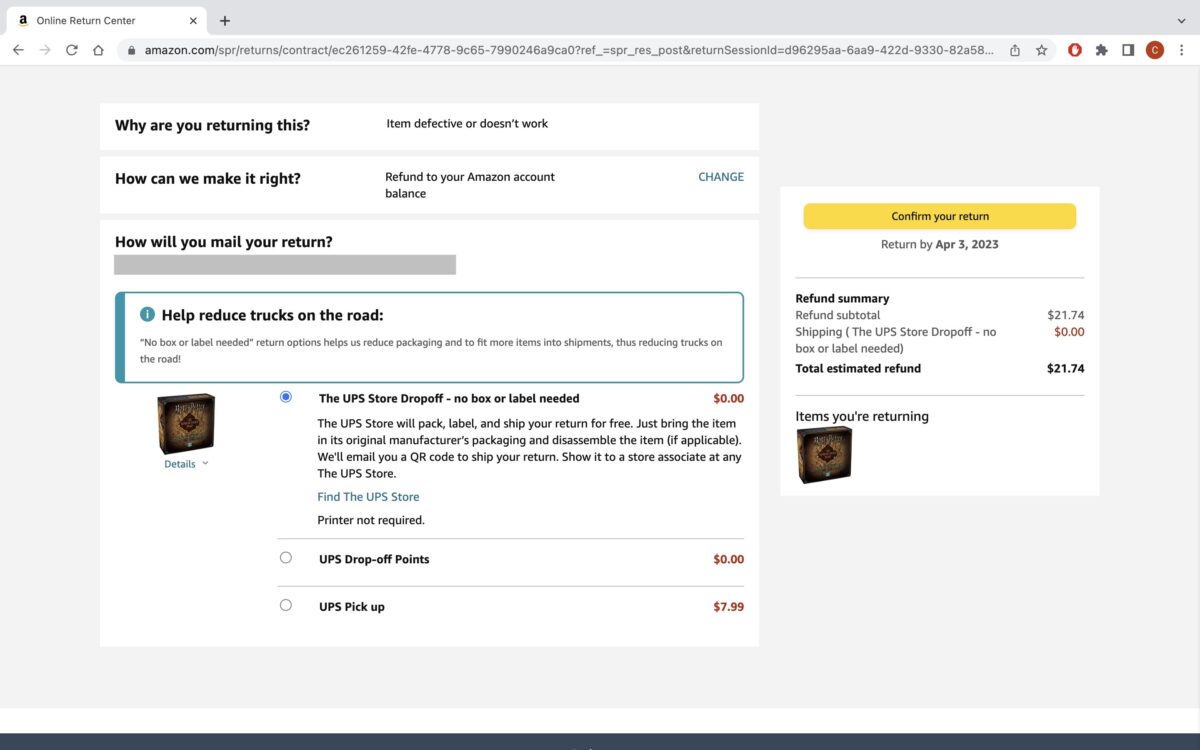The height and width of the screenshot is (750, 1200).
Task: Open the extensions puzzle icon
Action: (x=1101, y=50)
